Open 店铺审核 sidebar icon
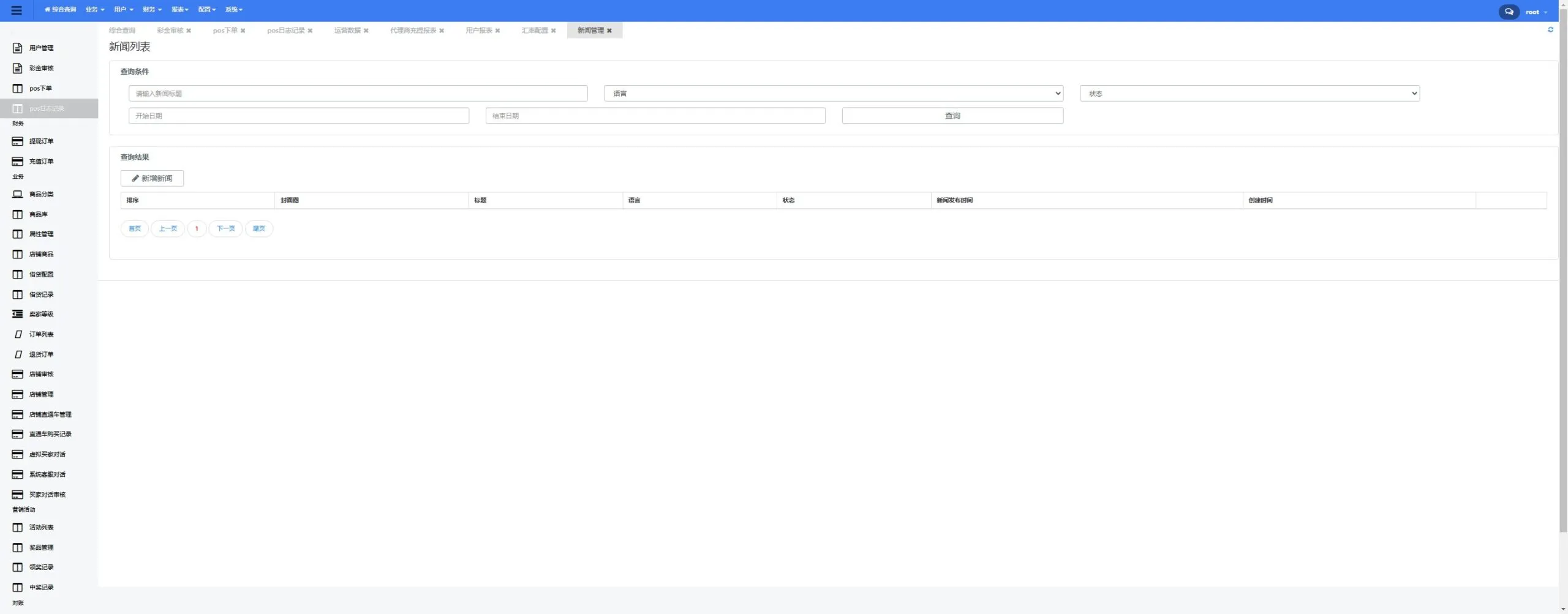The width and height of the screenshot is (1568, 614). tap(18, 374)
